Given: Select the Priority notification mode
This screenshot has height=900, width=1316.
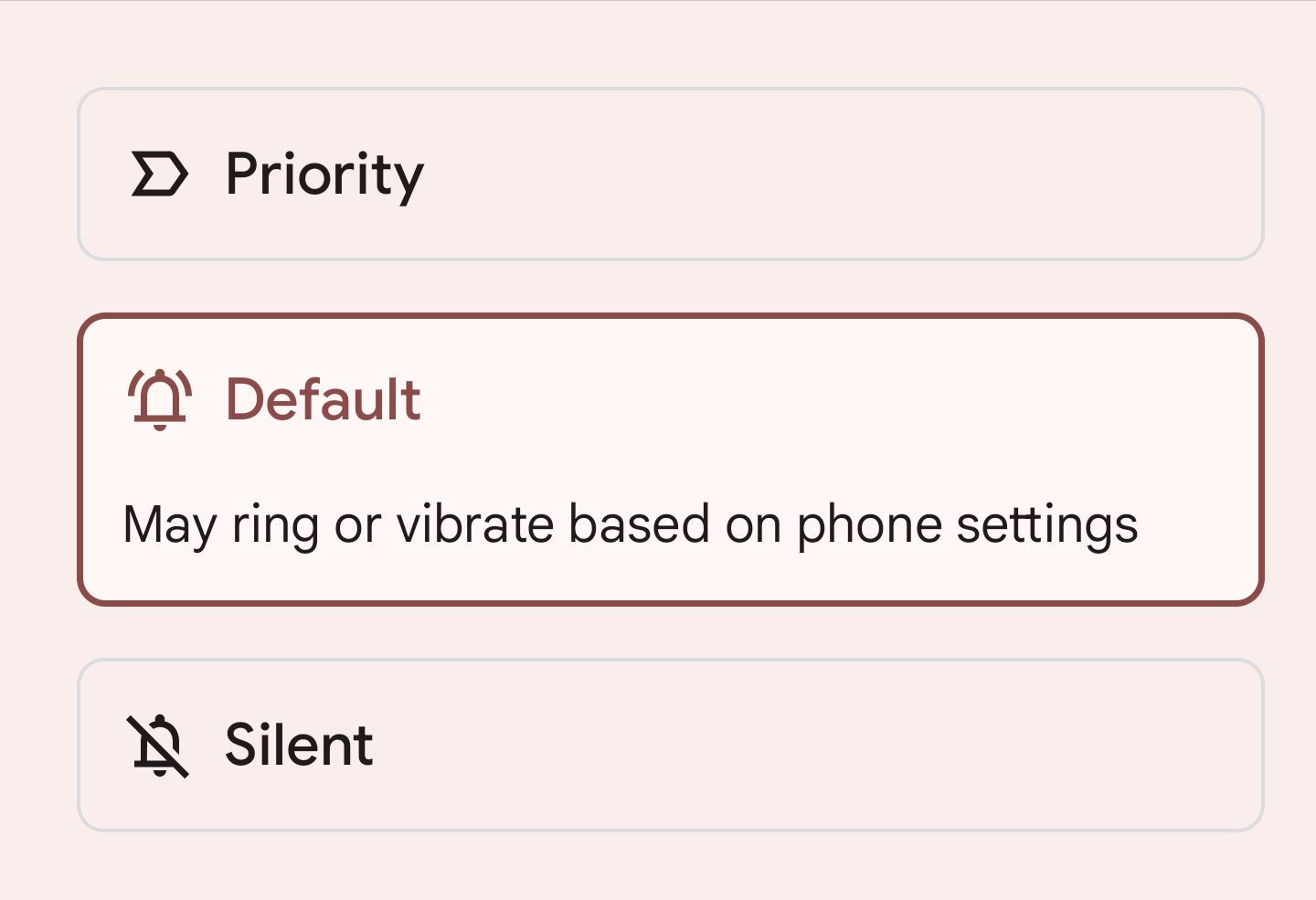Looking at the screenshot, I should point(670,174).
